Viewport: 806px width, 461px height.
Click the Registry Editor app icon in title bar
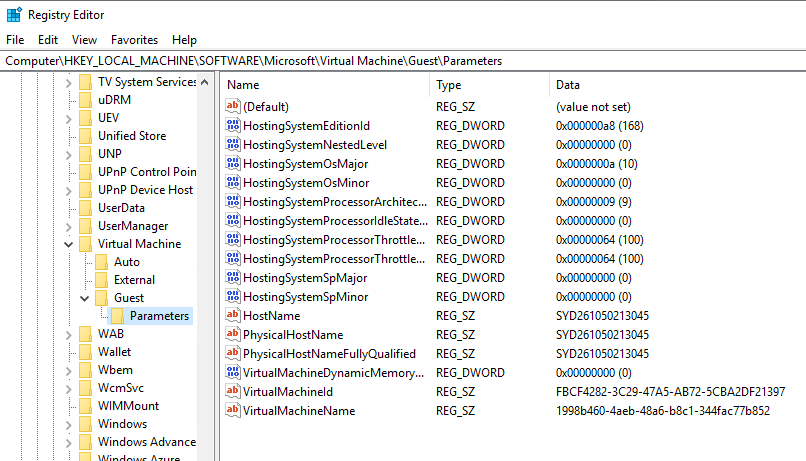(14, 15)
